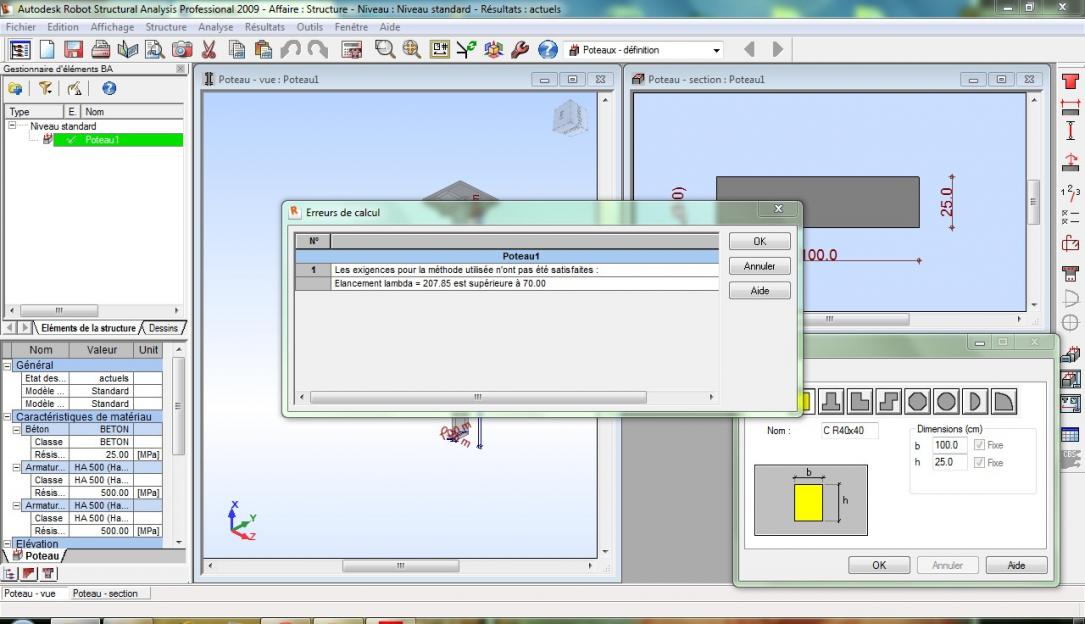Click the red column icon atop the right toolbar
The height and width of the screenshot is (624, 1085).
point(1070,81)
